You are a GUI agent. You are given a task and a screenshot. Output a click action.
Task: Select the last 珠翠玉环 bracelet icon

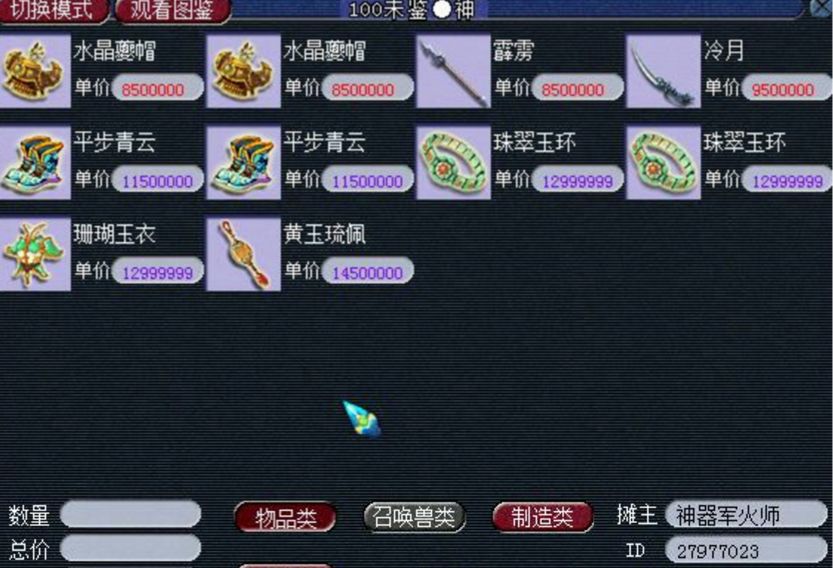point(664,163)
